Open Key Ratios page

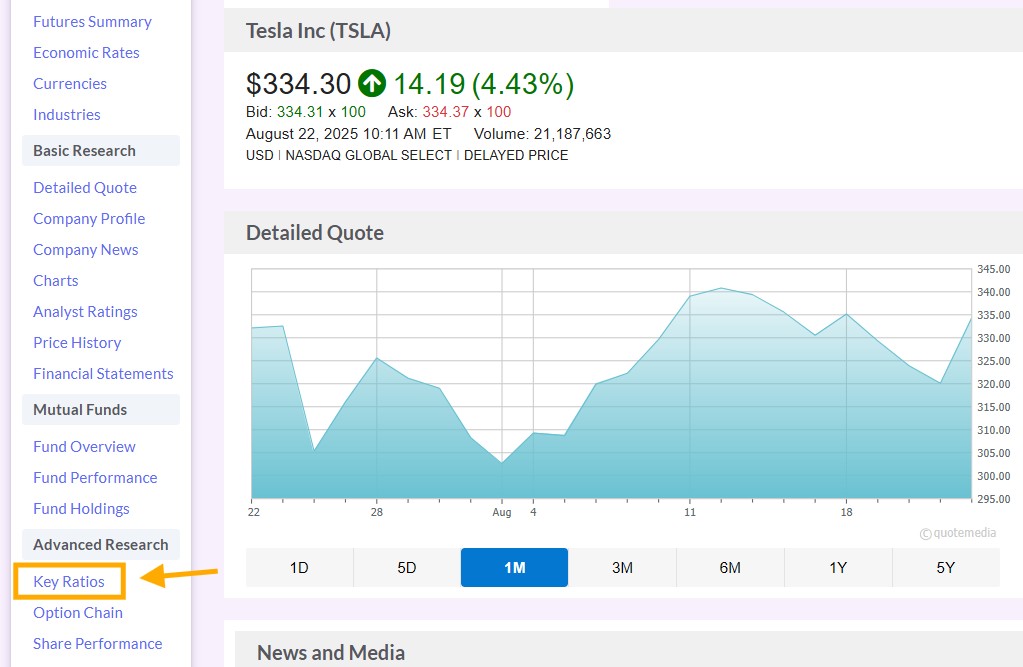(69, 582)
